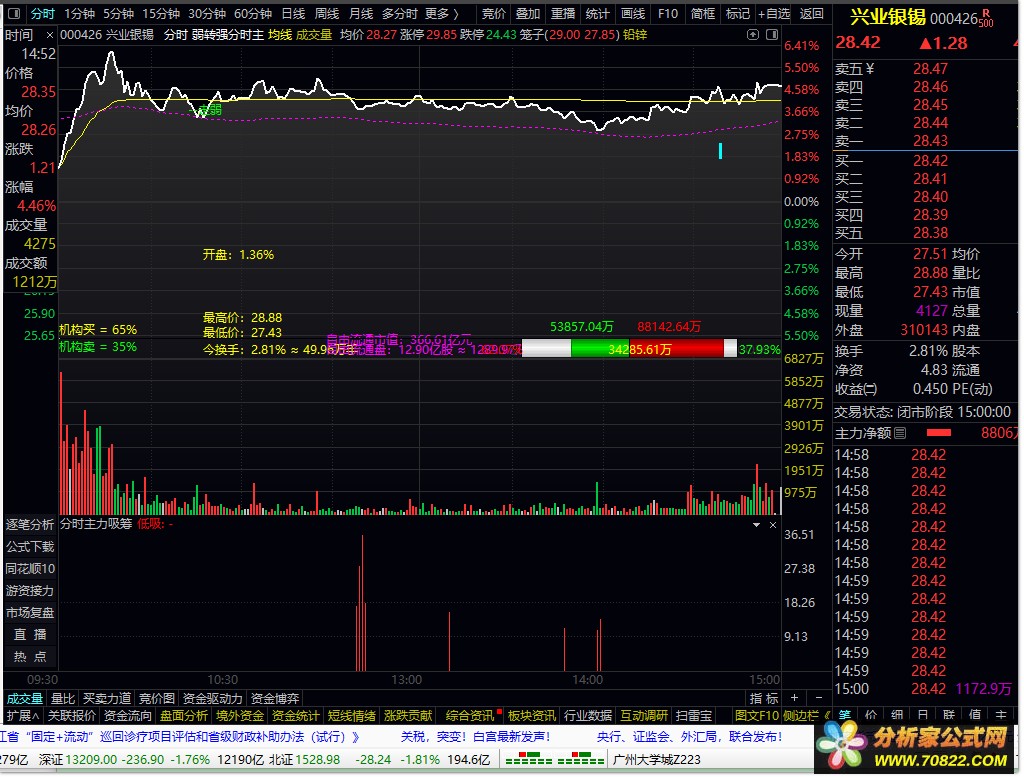Open the 涨跌贡献 tab
Viewport: 1024px width, 777px height.
[408, 716]
